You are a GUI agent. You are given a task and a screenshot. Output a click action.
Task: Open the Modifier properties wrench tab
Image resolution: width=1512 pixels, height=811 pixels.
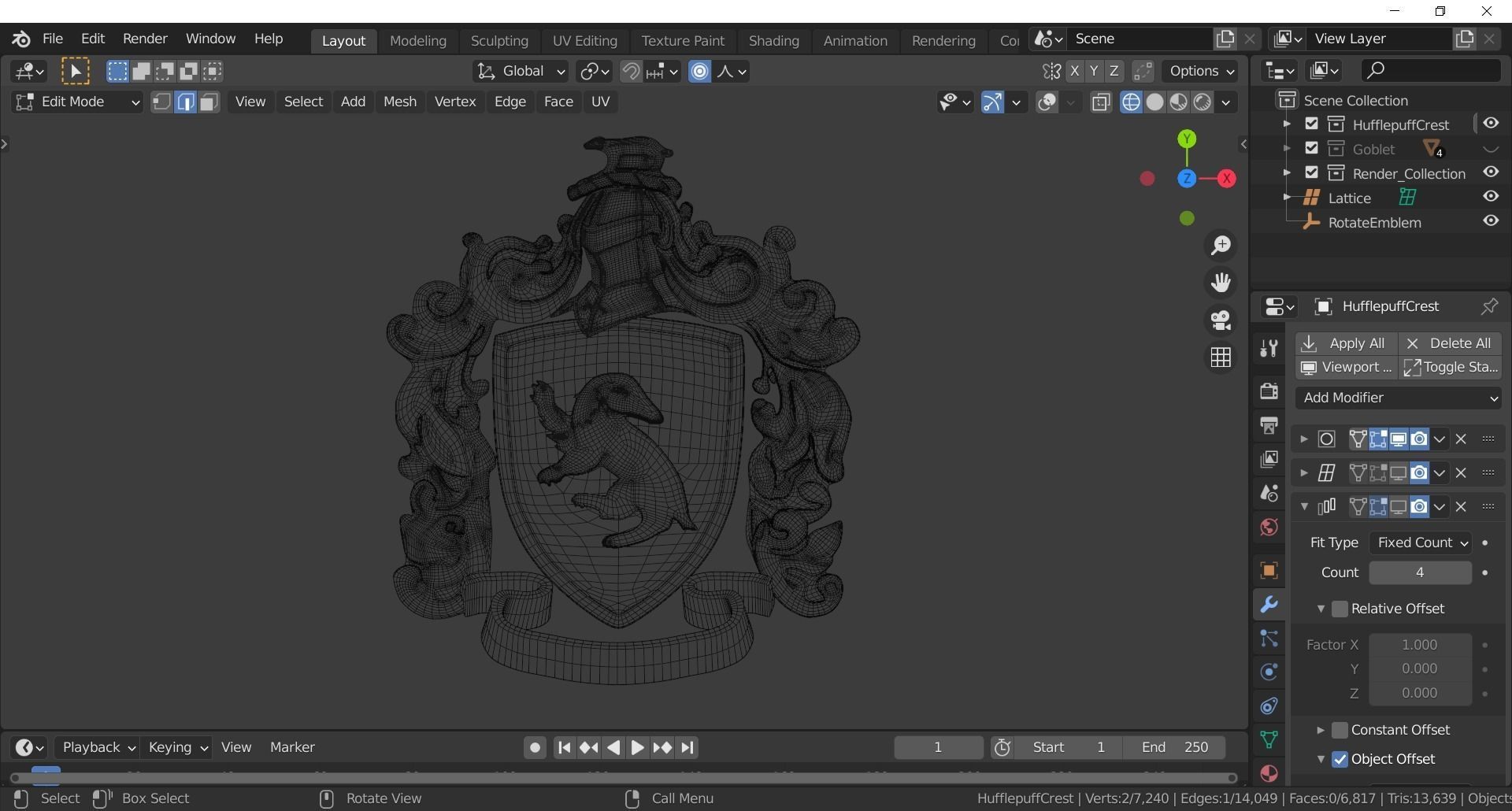pyautogui.click(x=1269, y=605)
